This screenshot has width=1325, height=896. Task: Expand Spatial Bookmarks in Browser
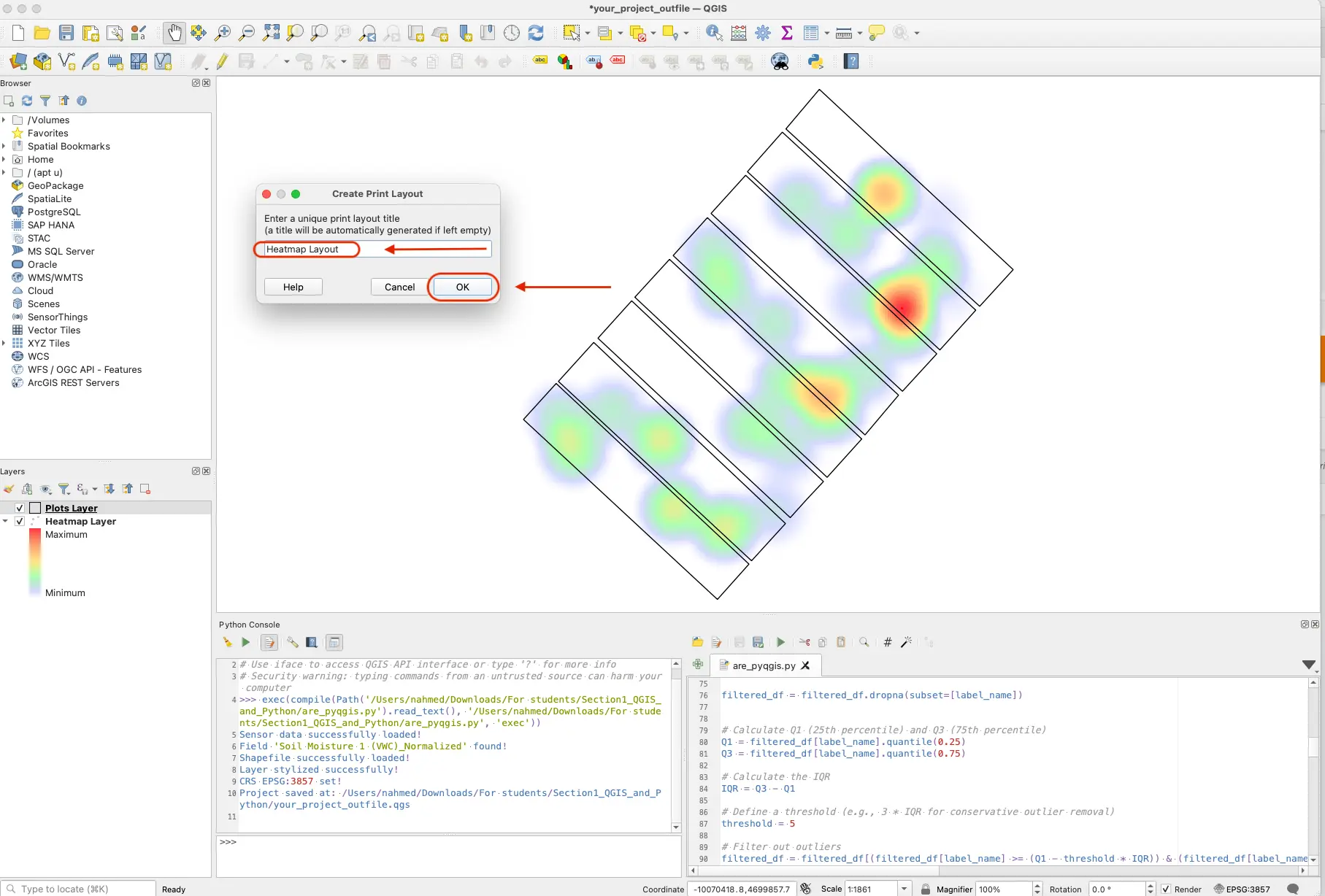[x=4, y=146]
